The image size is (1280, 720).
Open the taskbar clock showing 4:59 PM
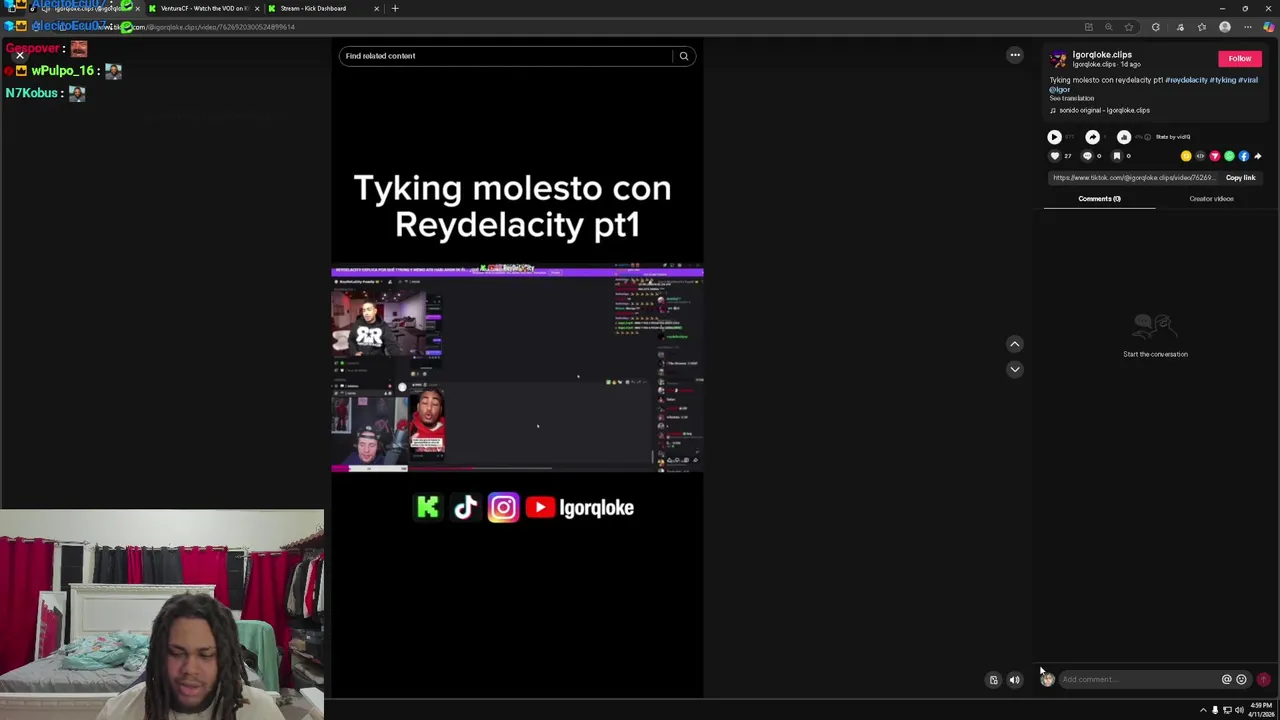pos(1261,709)
